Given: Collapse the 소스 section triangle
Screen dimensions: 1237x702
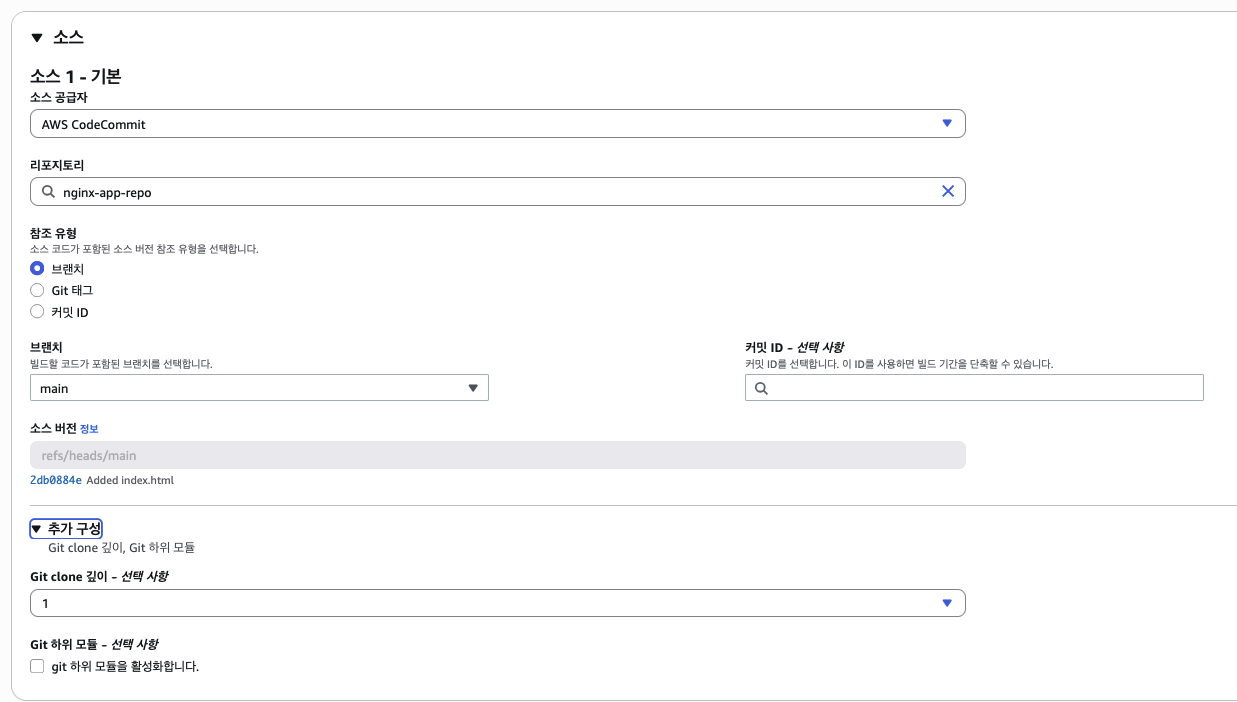Looking at the screenshot, I should (37, 38).
